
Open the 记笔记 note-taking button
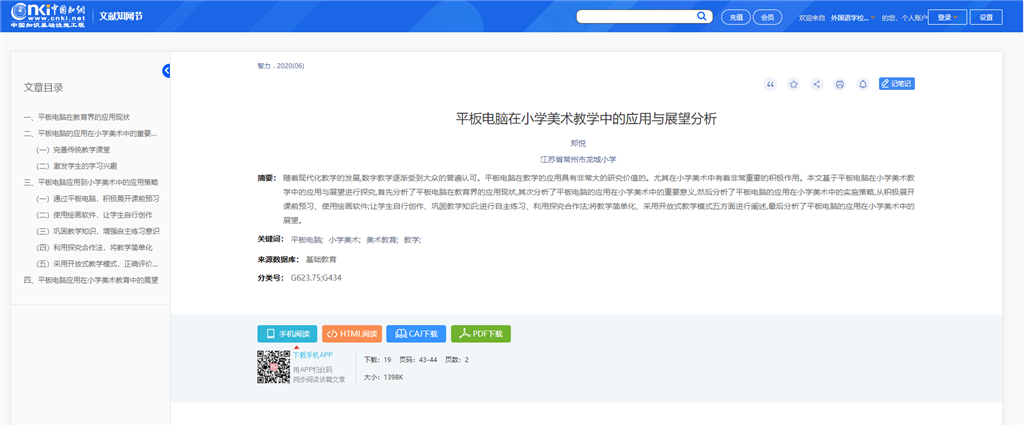896,84
